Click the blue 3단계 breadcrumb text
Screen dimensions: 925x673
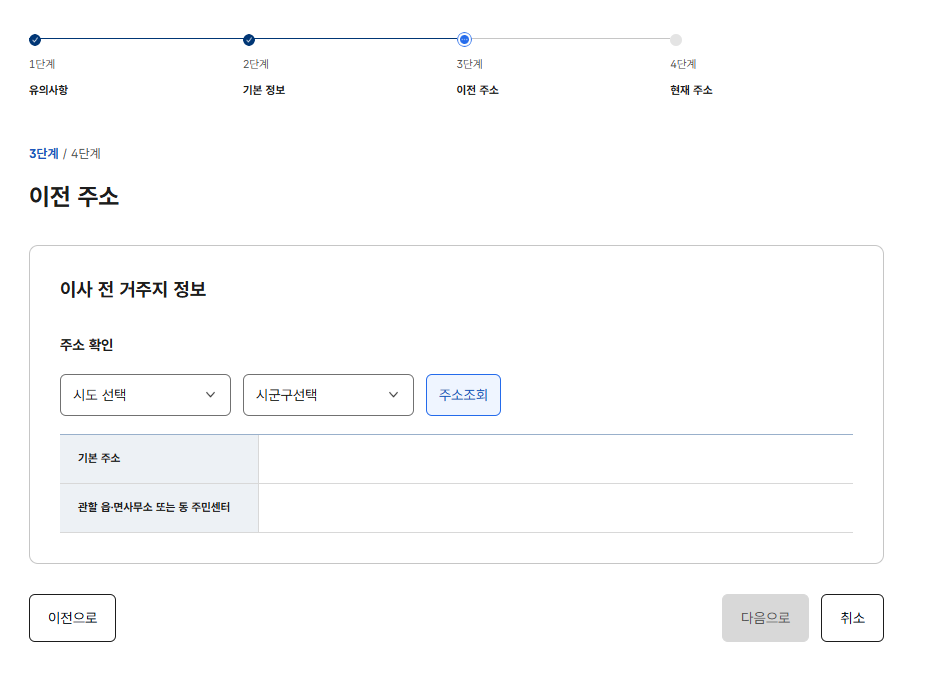pyautogui.click(x=44, y=153)
